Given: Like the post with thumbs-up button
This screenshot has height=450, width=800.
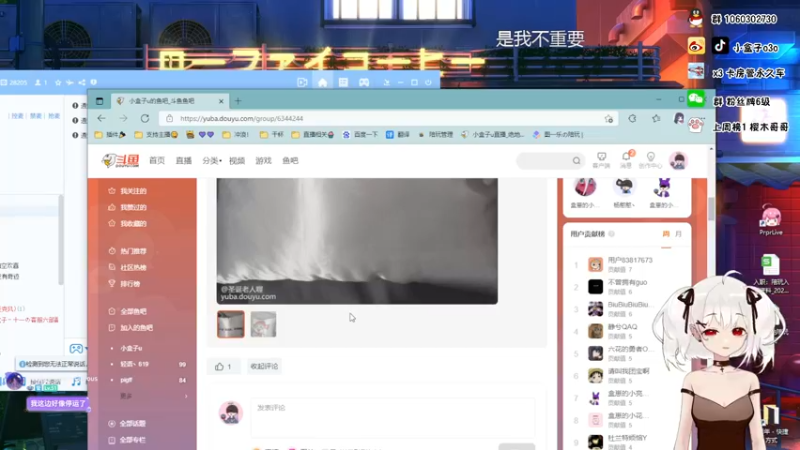Looking at the screenshot, I should tap(223, 366).
